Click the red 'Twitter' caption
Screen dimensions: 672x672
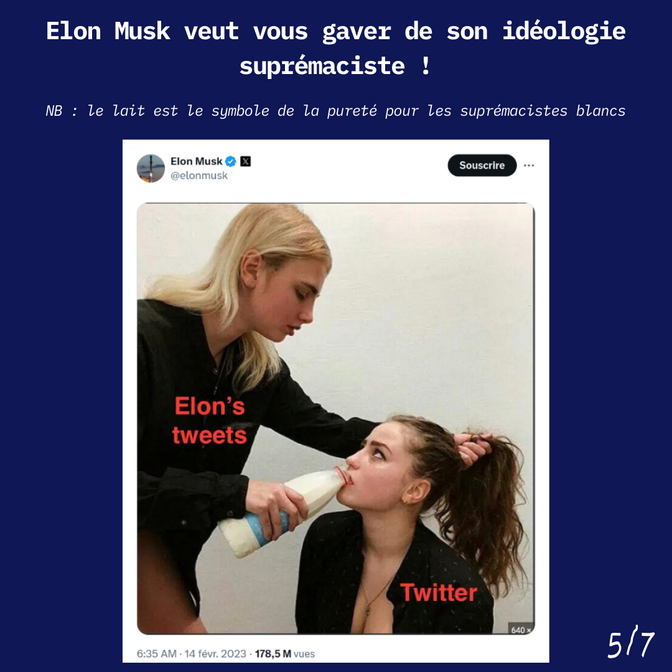click(x=439, y=593)
